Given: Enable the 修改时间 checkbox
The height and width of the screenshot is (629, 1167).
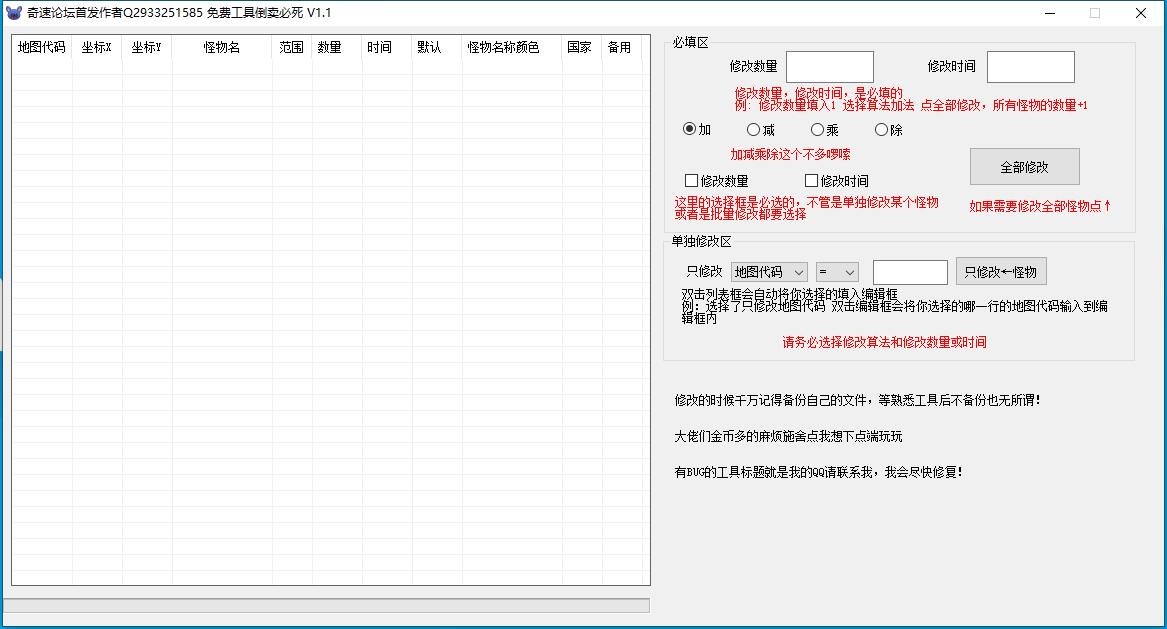Looking at the screenshot, I should click(x=809, y=179).
